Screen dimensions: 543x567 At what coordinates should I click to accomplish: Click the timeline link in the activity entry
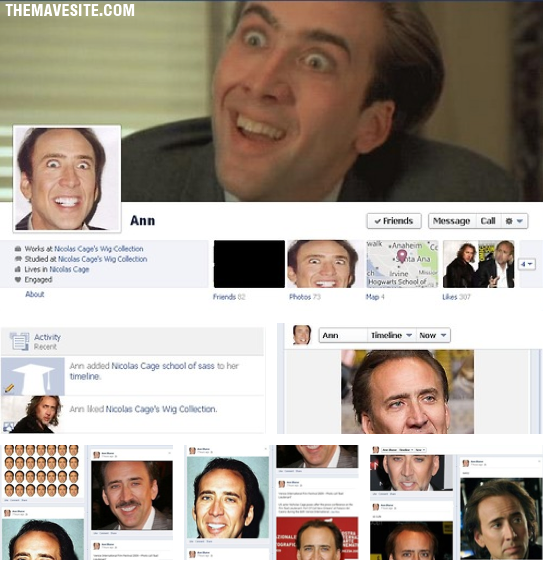[x=84, y=376]
